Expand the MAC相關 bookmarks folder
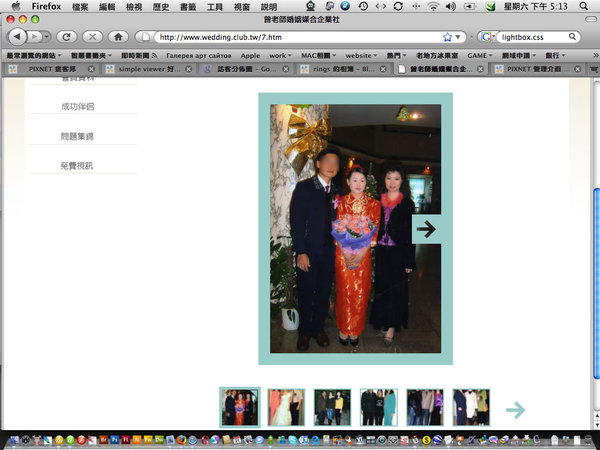This screenshot has width=600, height=450. pyautogui.click(x=318, y=55)
